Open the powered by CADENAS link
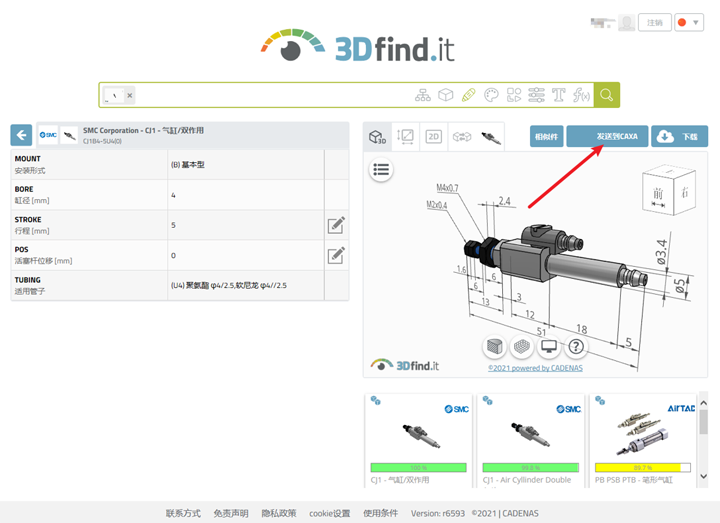Viewport: 720px width, 523px height. (x=535, y=368)
